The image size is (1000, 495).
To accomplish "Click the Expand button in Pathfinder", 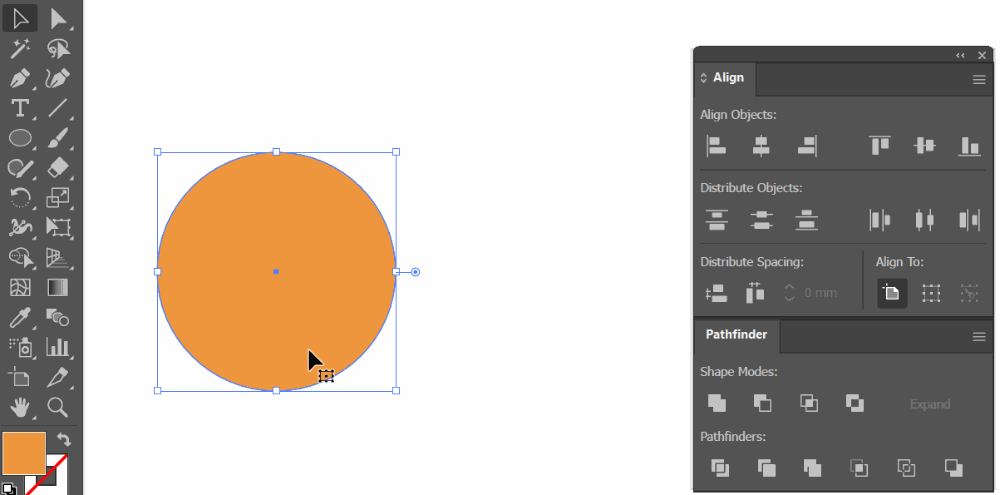I will point(930,404).
